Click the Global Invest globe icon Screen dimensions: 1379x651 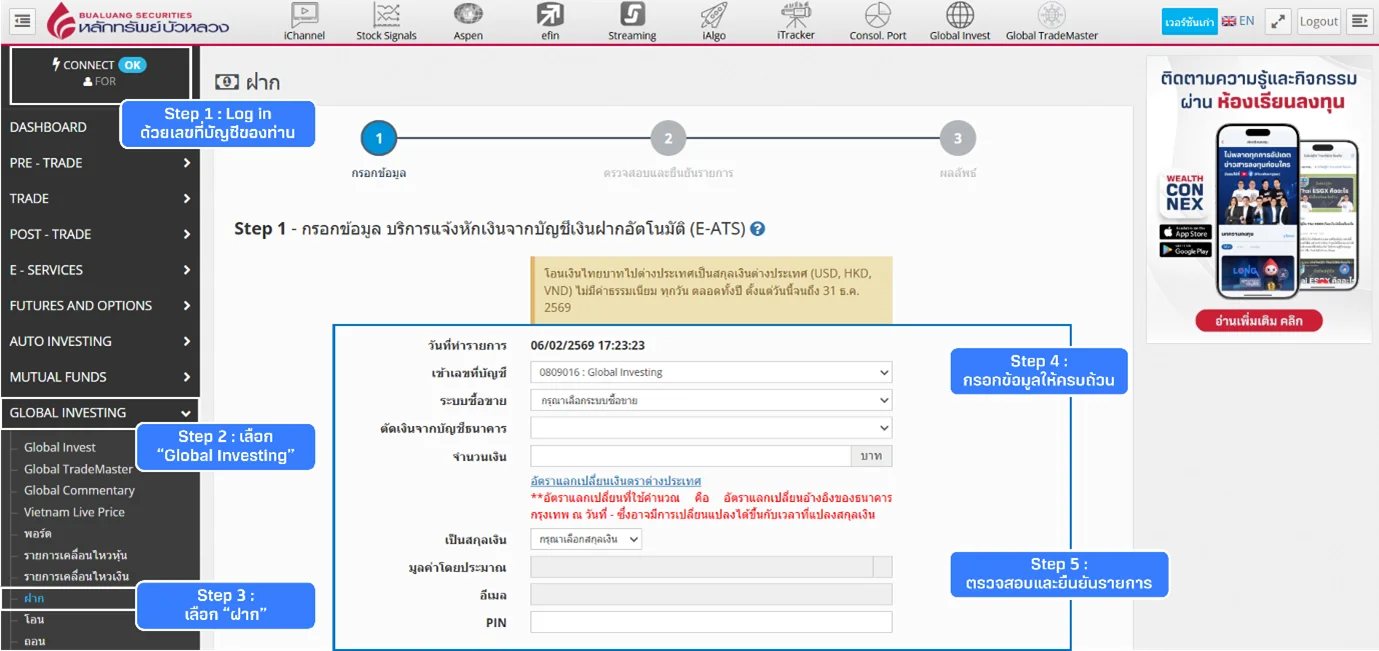(x=959, y=16)
